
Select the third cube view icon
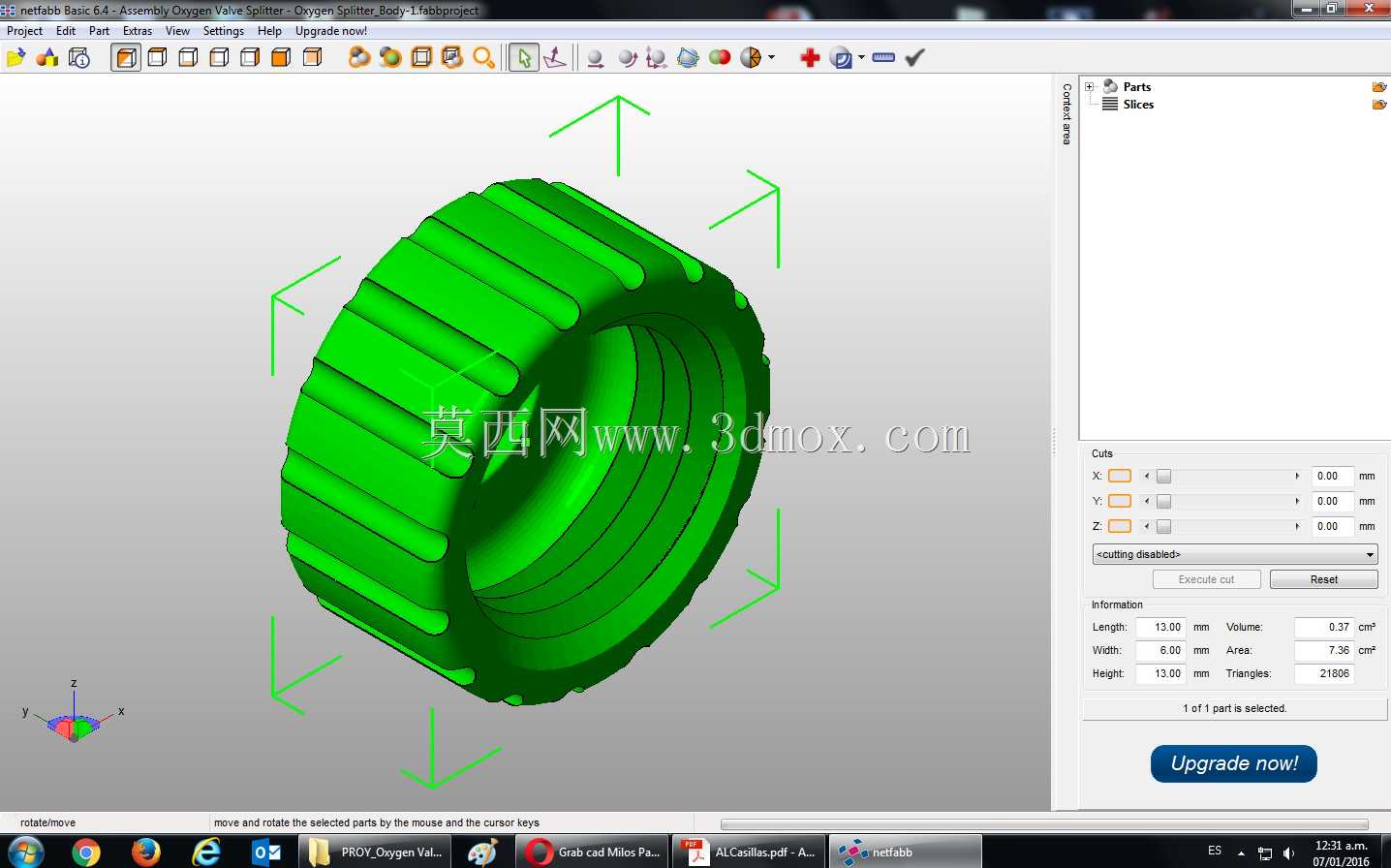coord(188,58)
